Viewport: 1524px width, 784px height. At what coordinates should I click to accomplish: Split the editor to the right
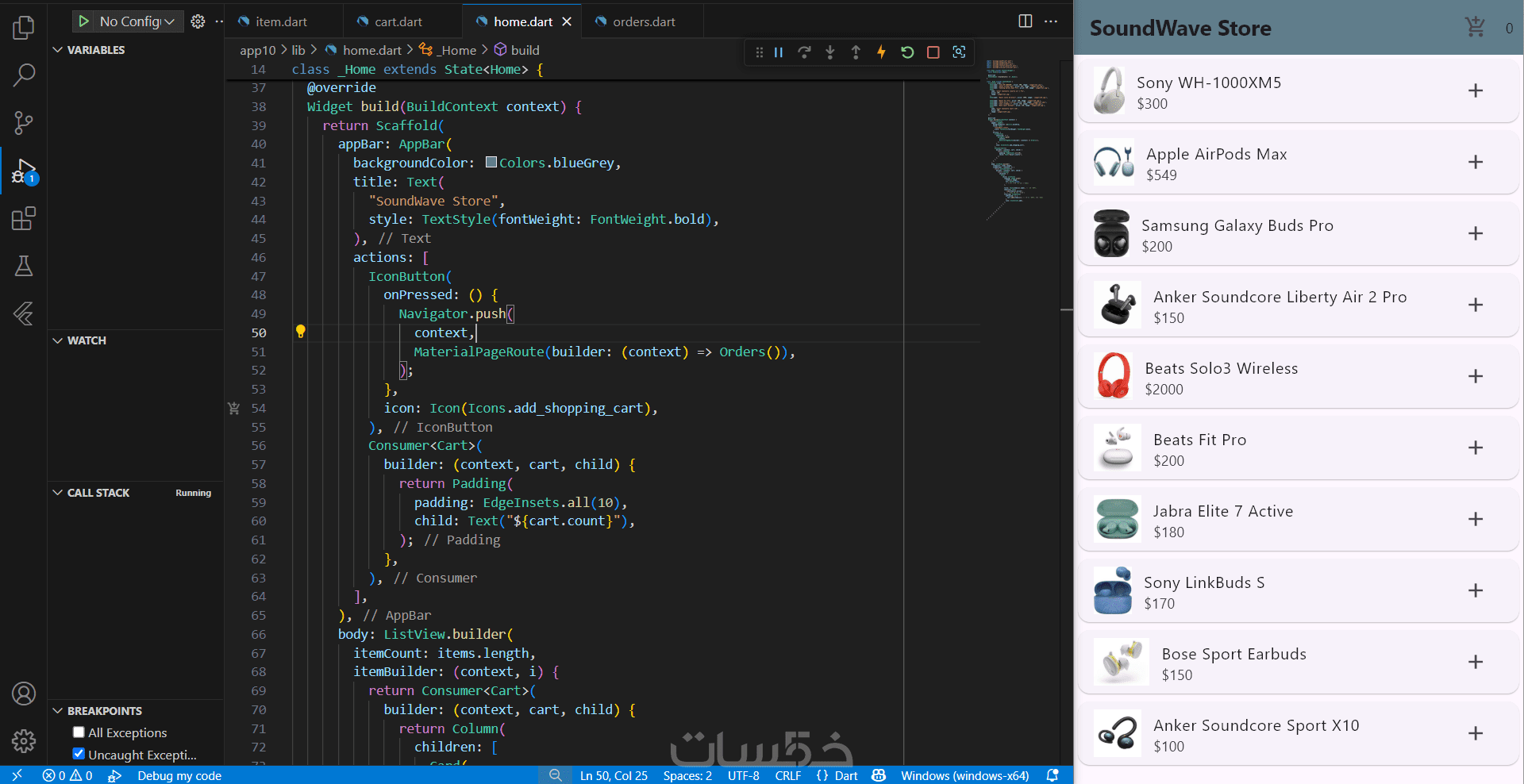tap(1026, 21)
